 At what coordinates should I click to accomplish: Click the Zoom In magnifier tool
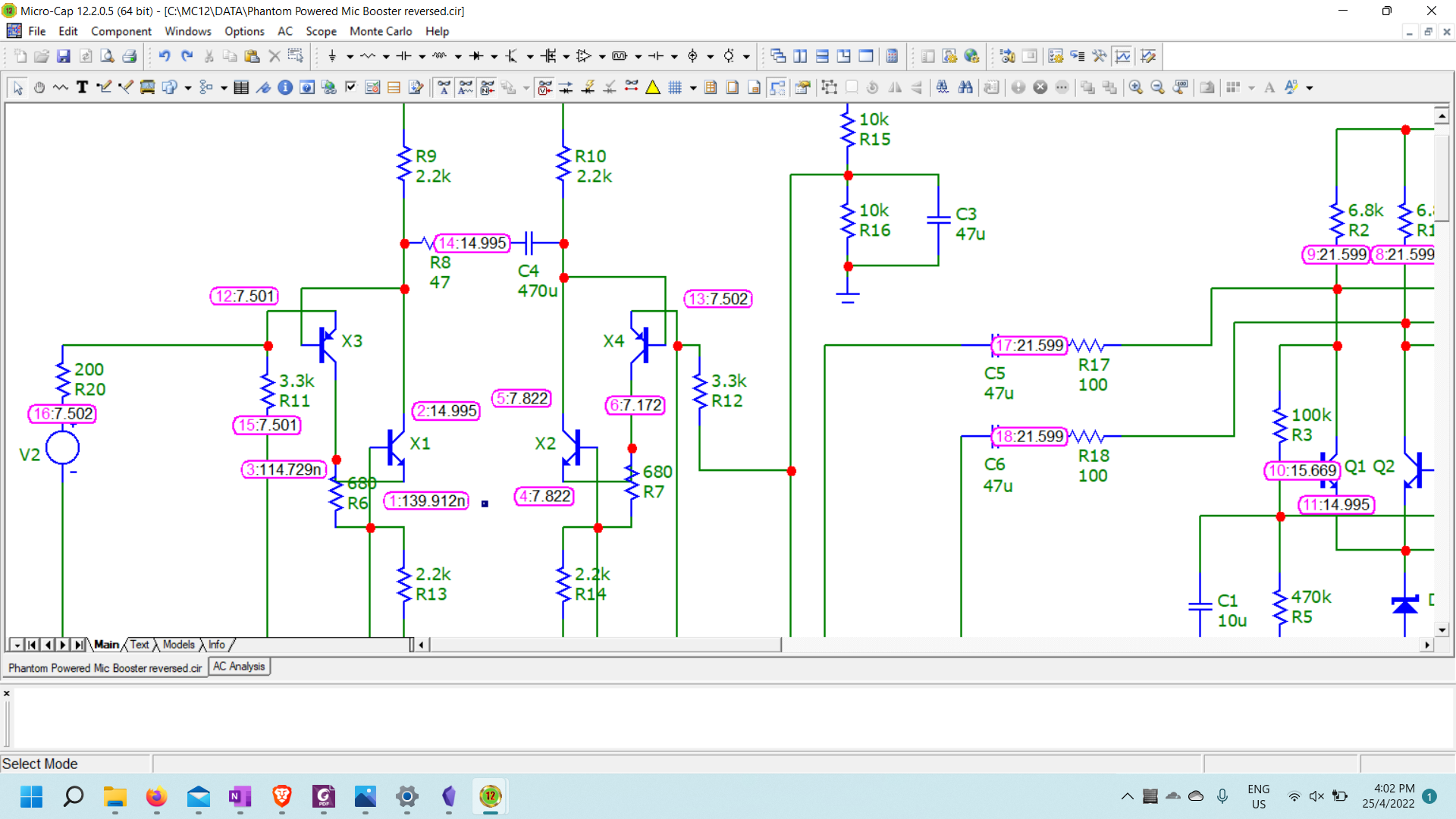click(x=1136, y=87)
